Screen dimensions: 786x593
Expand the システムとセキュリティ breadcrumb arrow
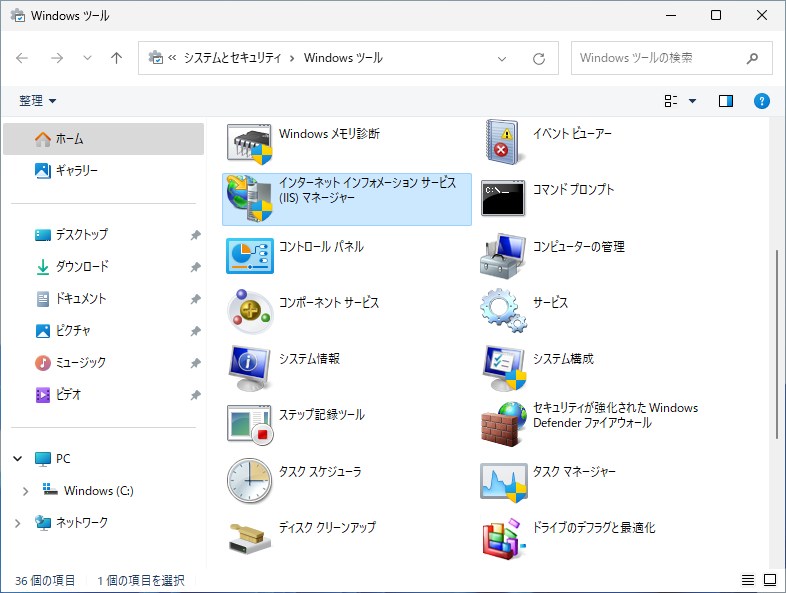point(292,58)
